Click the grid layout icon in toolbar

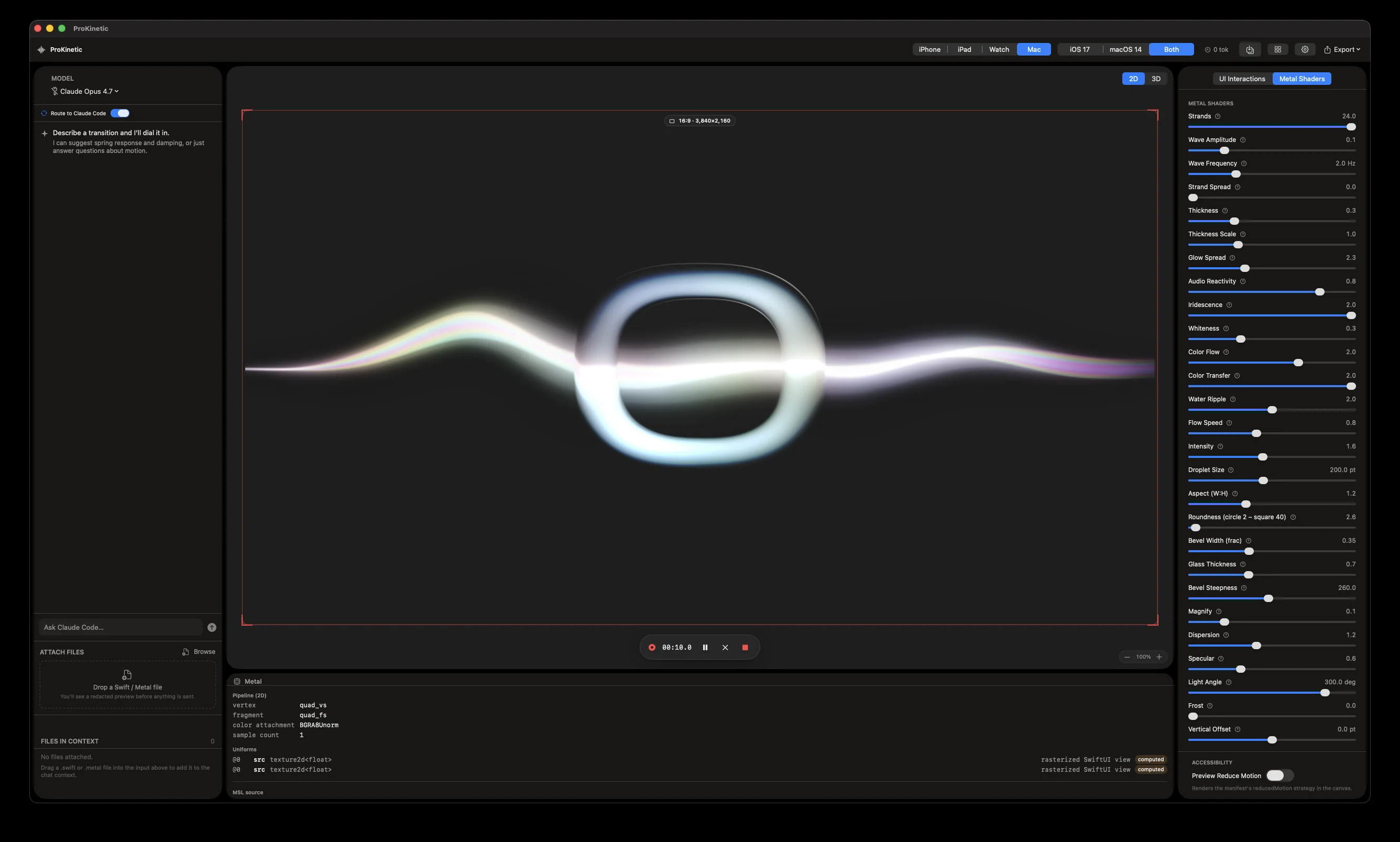click(1277, 49)
